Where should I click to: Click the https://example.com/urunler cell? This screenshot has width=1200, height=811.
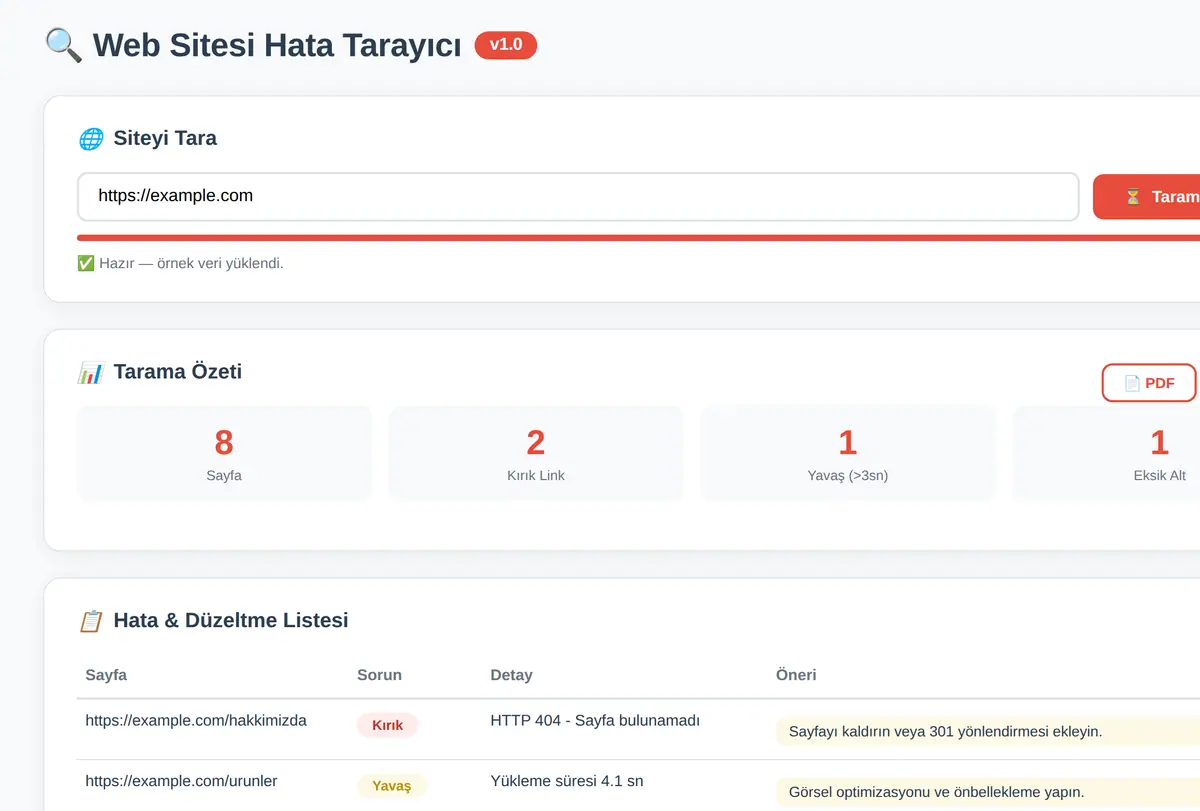[x=181, y=780]
